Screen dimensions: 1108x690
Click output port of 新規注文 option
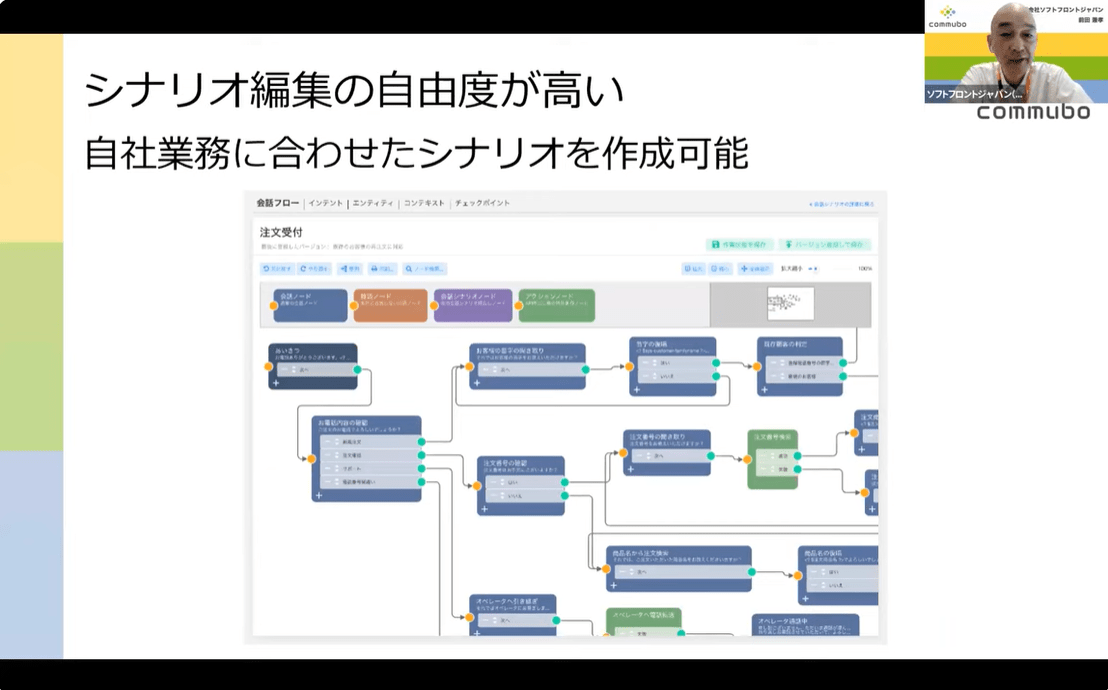click(x=422, y=442)
